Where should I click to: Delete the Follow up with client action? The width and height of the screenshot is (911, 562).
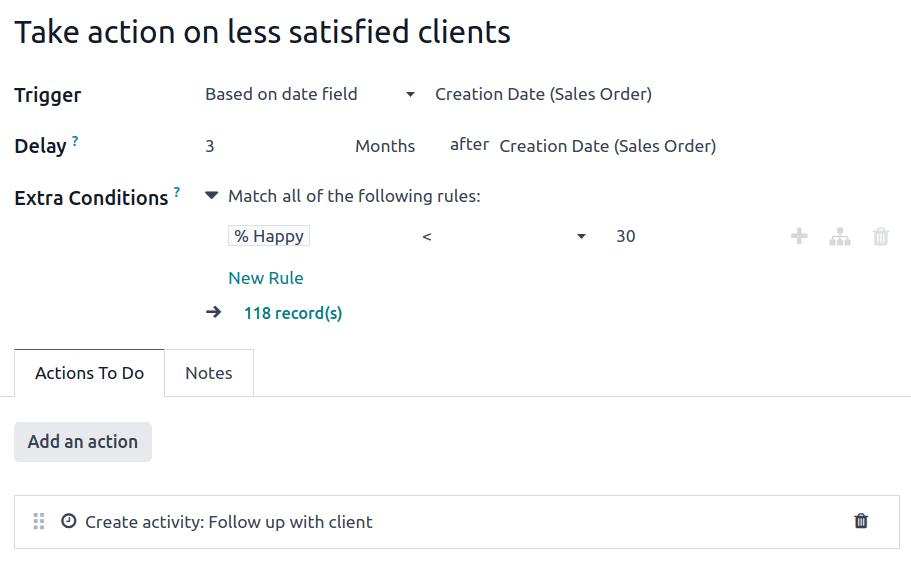point(861,521)
